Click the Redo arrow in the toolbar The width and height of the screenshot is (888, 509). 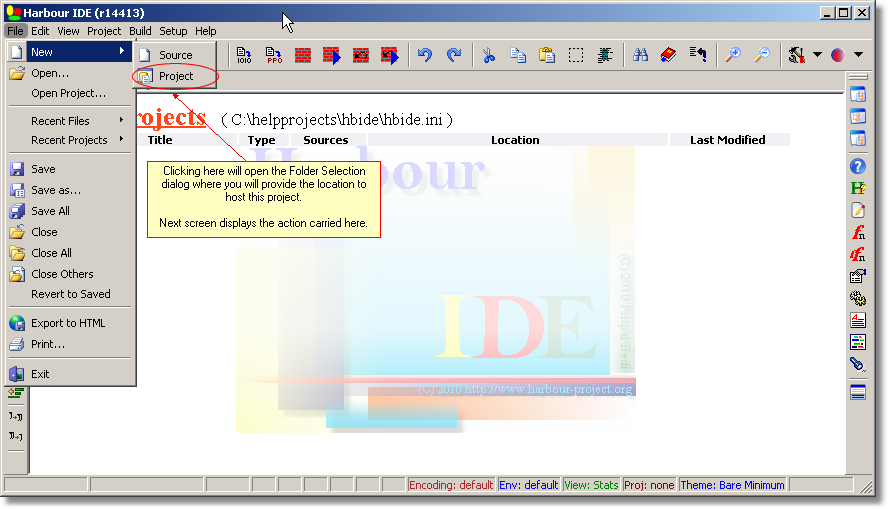(x=454, y=55)
